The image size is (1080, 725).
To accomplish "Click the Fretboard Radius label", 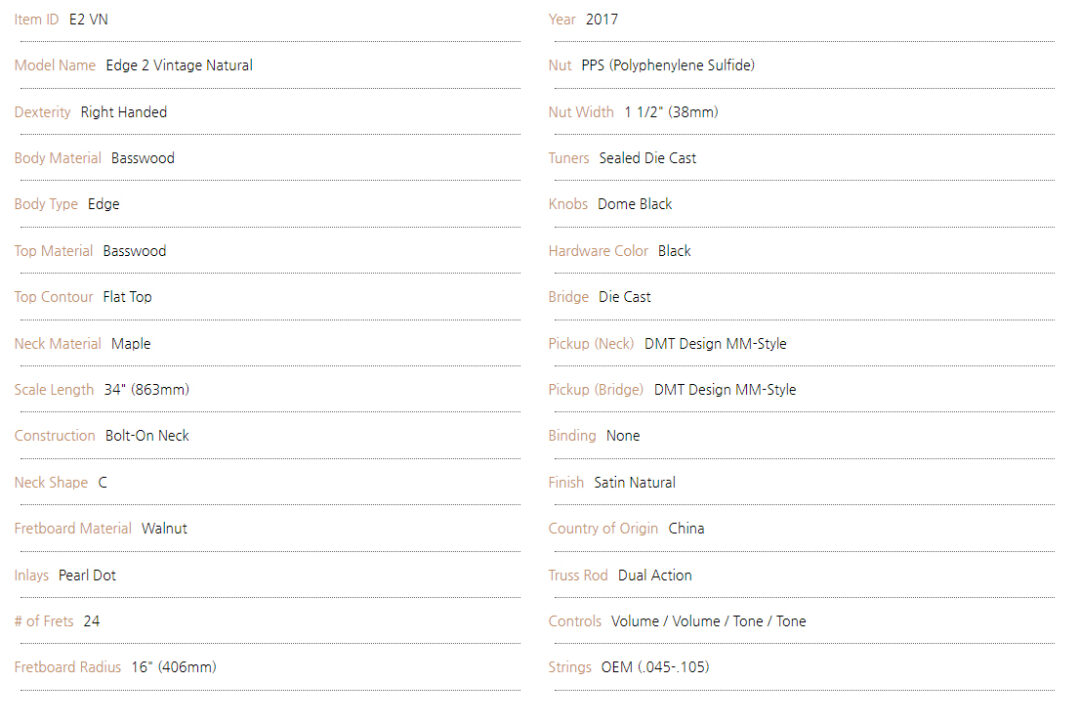I will click(67, 667).
